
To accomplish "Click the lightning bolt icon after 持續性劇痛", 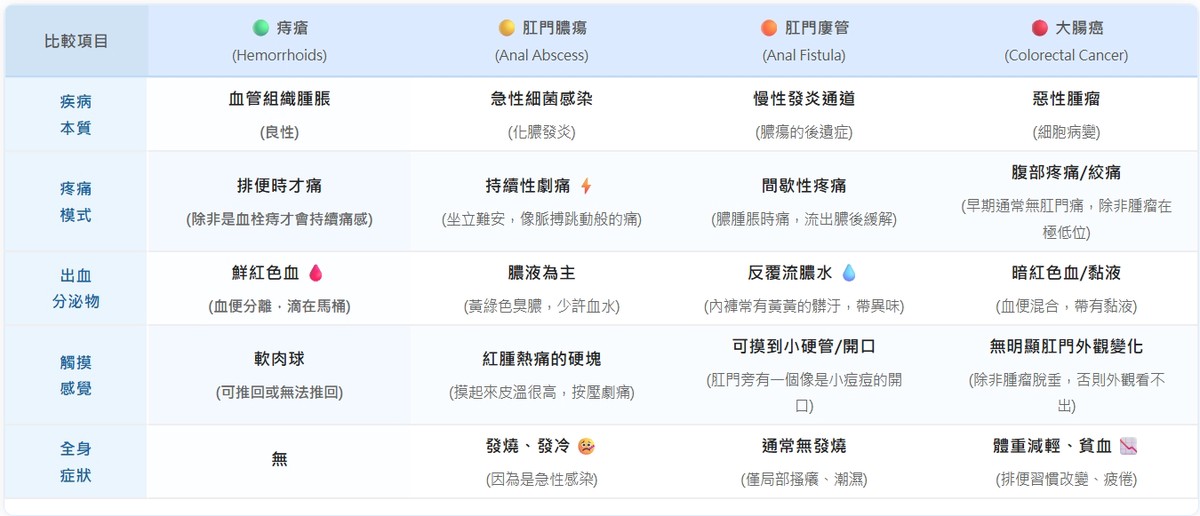I will tap(586, 186).
